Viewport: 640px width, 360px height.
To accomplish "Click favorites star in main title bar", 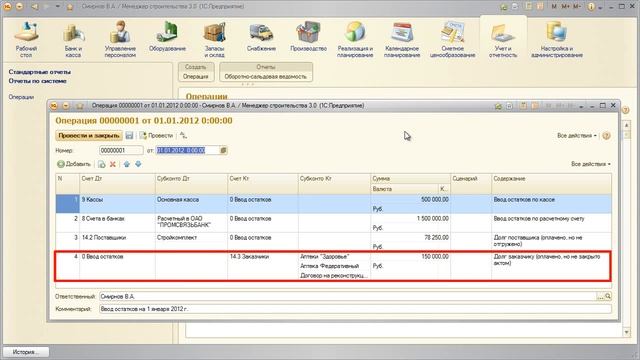I will tap(70, 7).
